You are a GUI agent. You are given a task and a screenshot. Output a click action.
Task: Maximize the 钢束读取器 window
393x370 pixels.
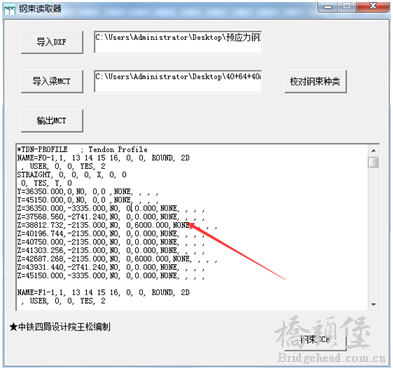pos(347,6)
